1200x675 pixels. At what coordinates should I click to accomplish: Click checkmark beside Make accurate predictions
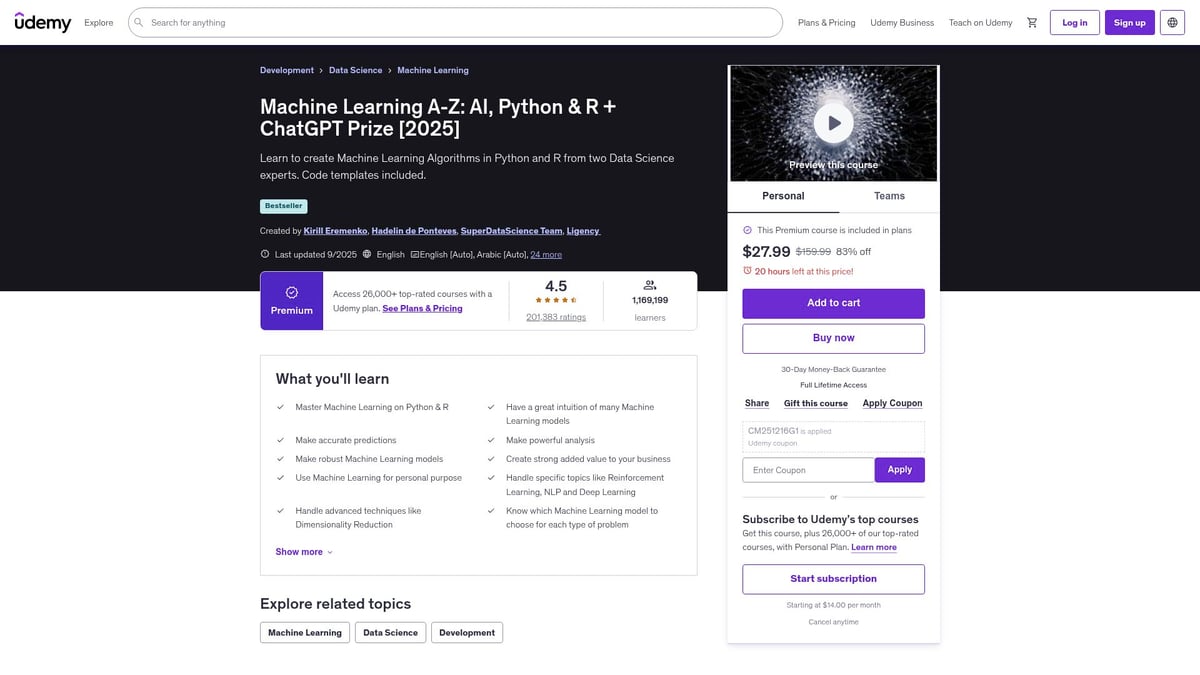click(281, 440)
